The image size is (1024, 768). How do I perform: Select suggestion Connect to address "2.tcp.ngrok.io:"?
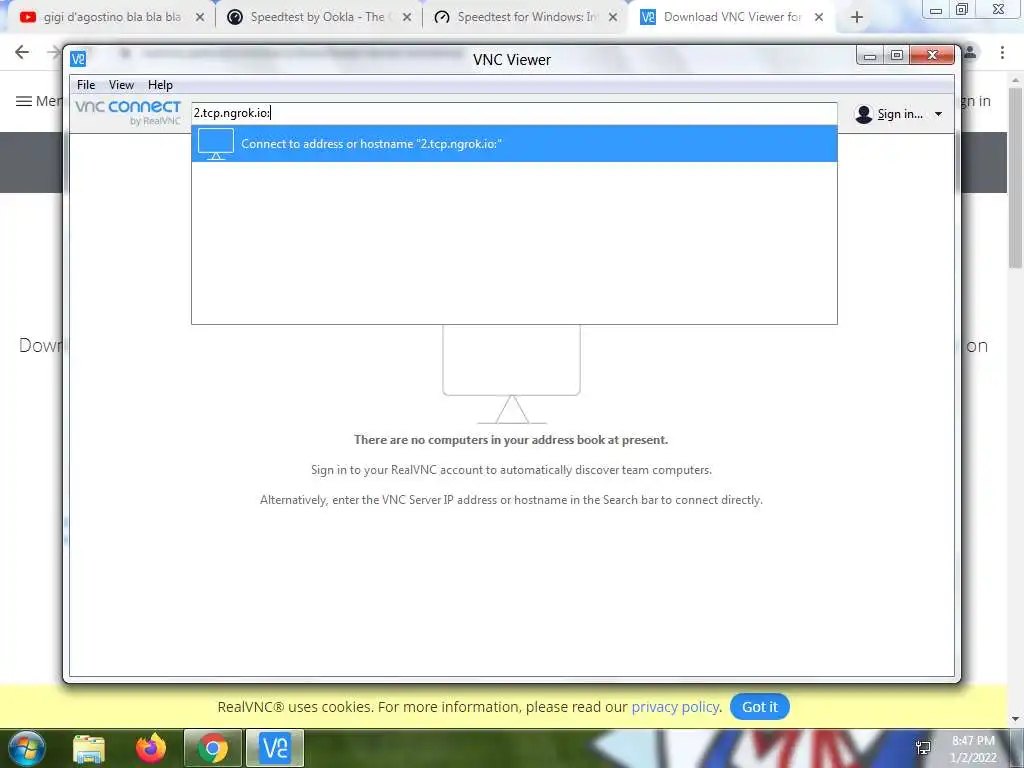point(514,144)
